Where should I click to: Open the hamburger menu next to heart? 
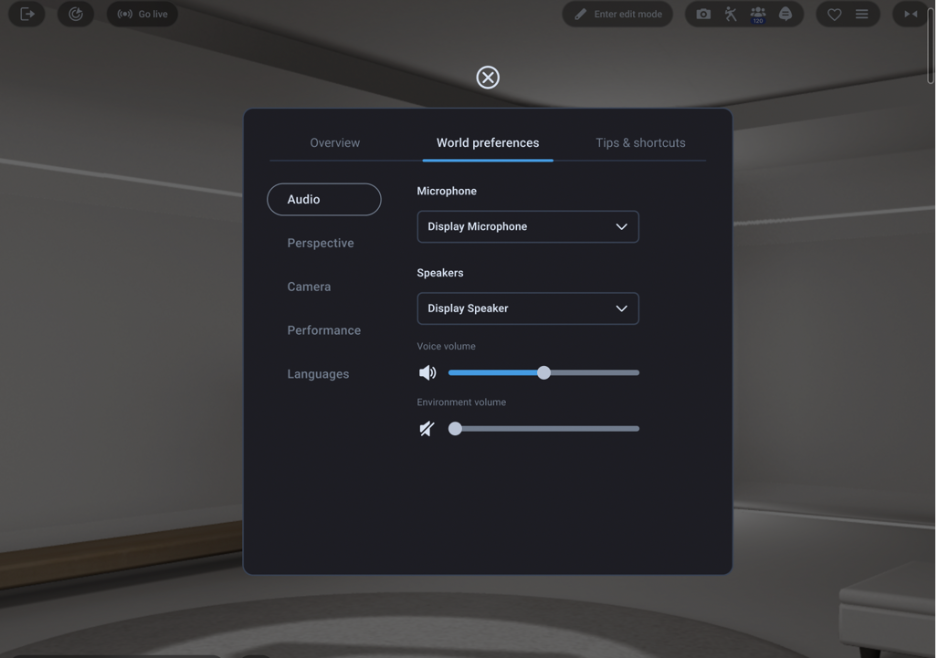click(859, 14)
